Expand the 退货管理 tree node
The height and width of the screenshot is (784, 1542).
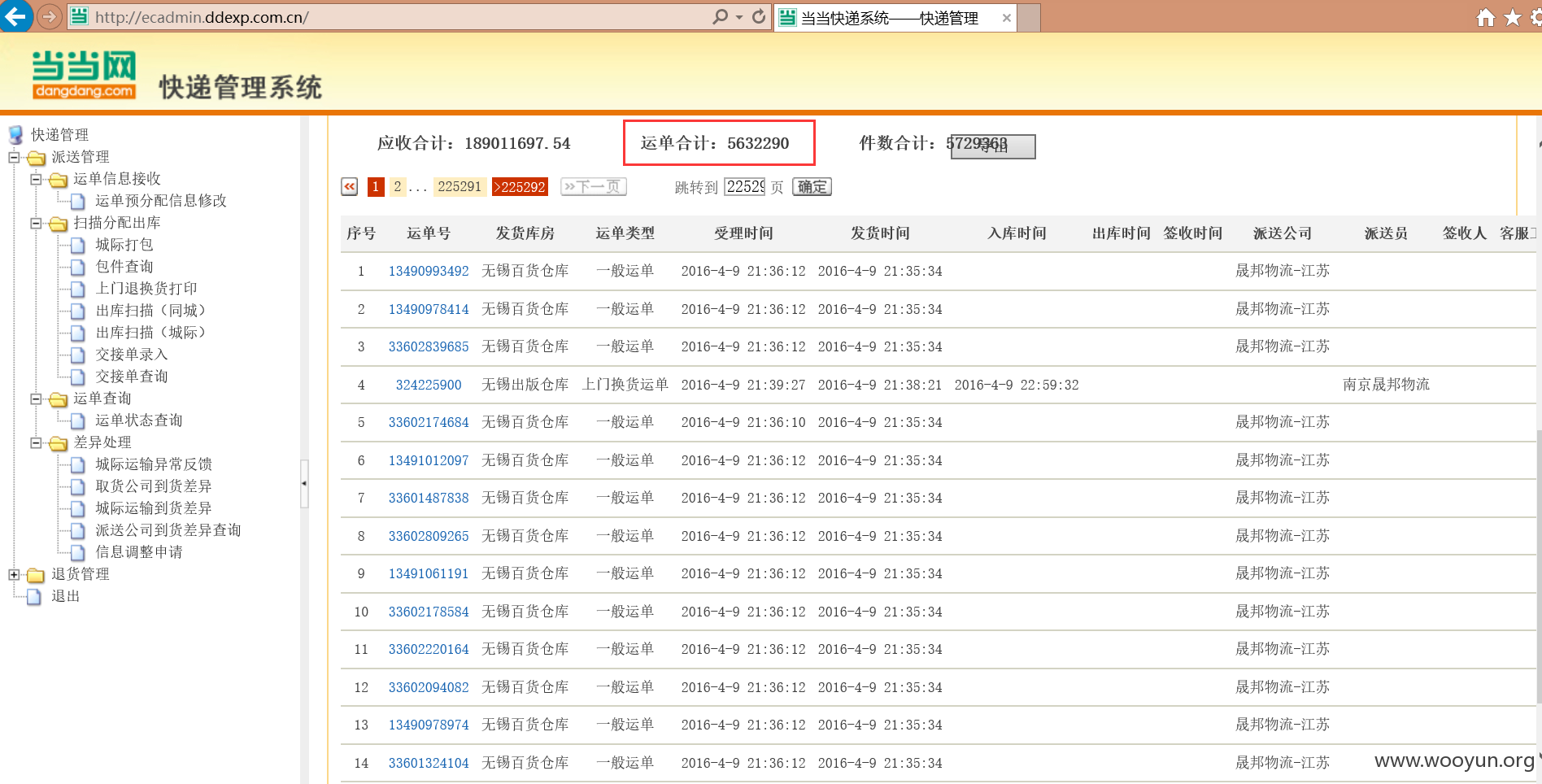point(14,574)
